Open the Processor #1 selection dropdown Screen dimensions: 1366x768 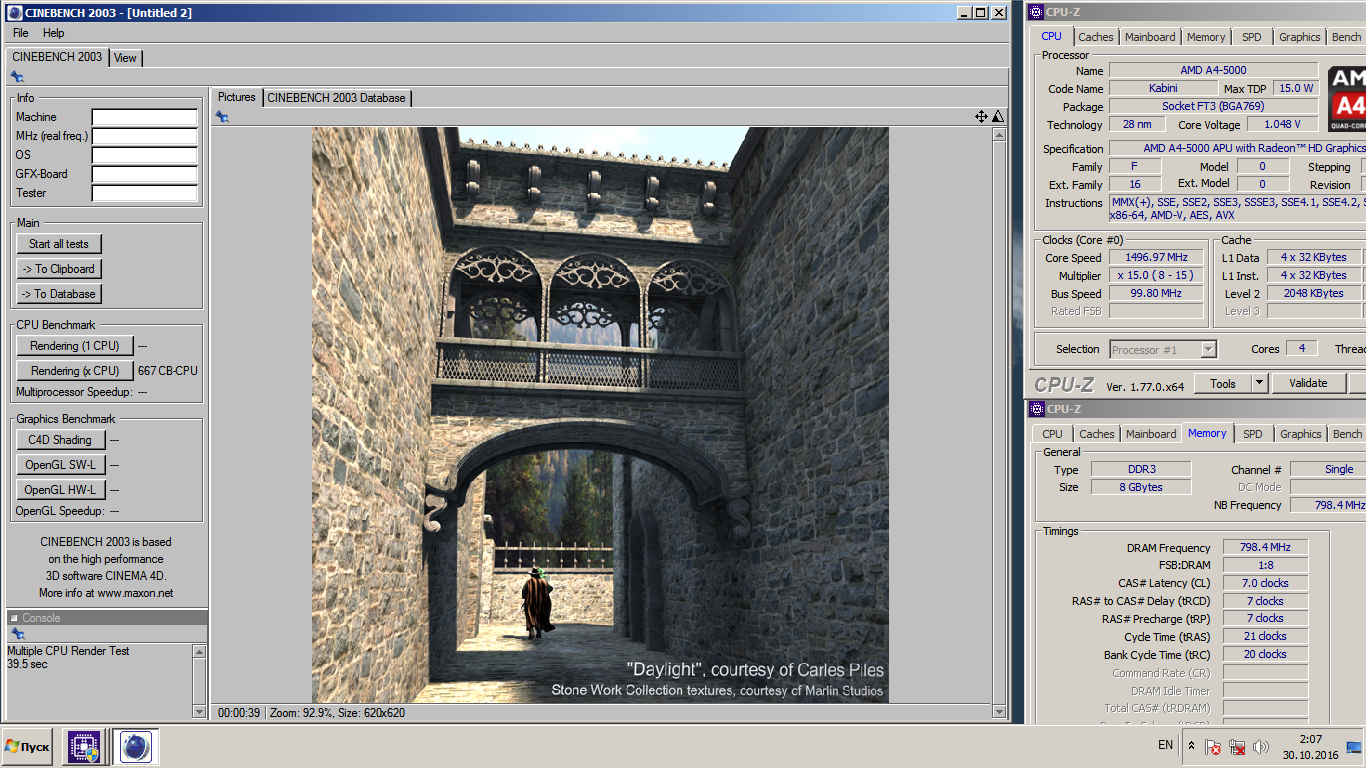click(x=1163, y=349)
